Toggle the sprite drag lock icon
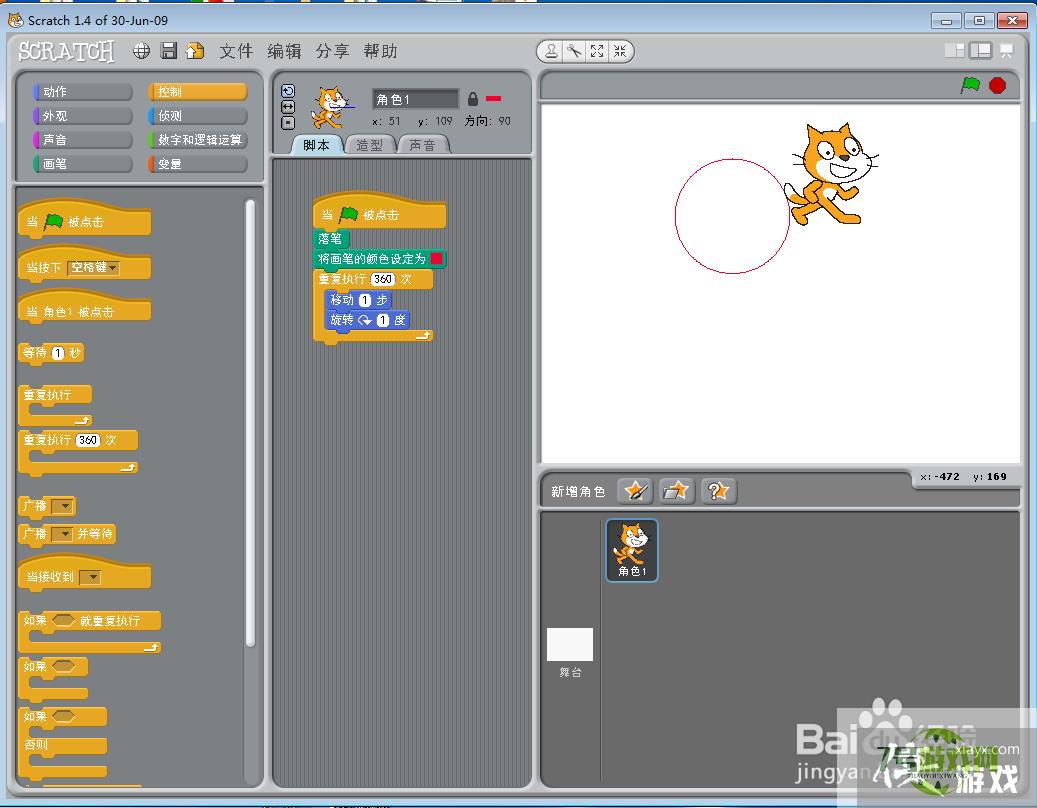 [472, 99]
